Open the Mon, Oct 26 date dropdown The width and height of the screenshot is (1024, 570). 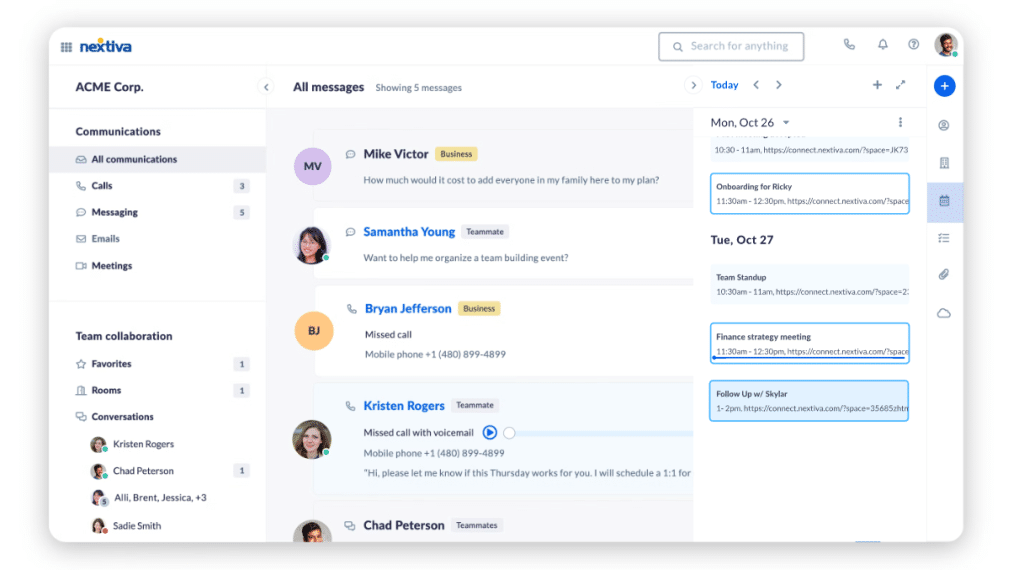tap(750, 123)
